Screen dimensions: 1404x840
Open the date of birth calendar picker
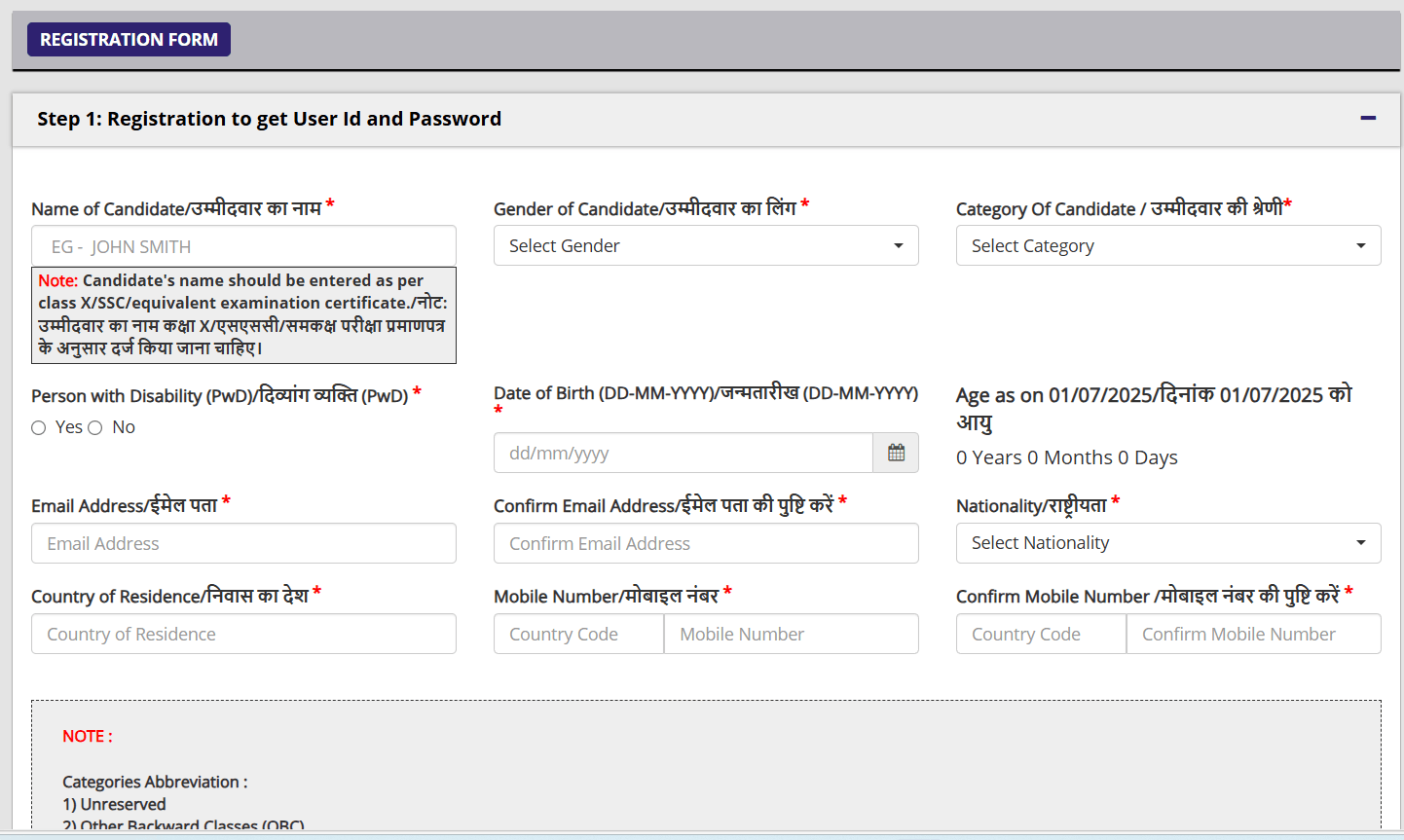coord(896,453)
